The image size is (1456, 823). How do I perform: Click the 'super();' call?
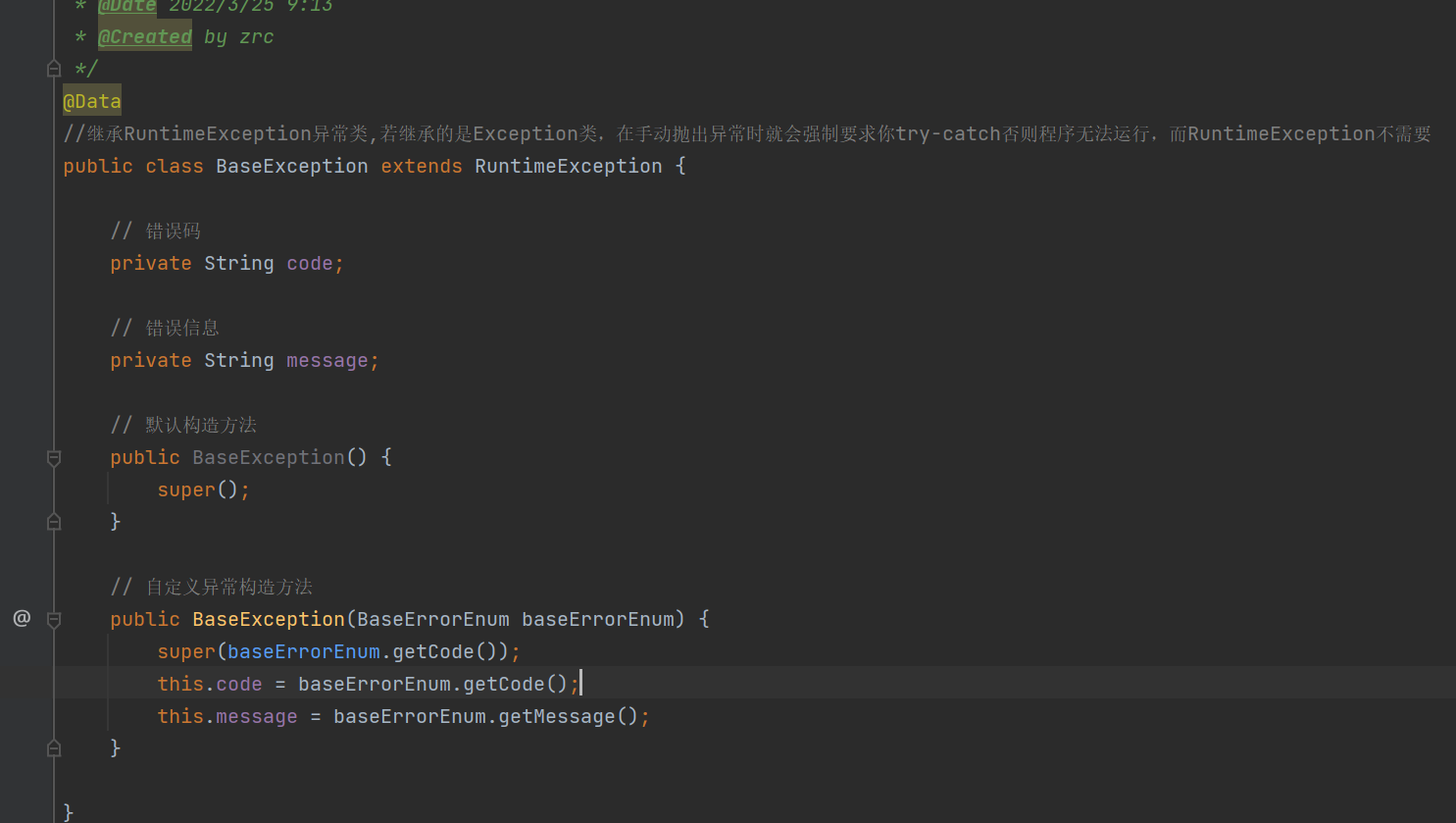click(204, 490)
